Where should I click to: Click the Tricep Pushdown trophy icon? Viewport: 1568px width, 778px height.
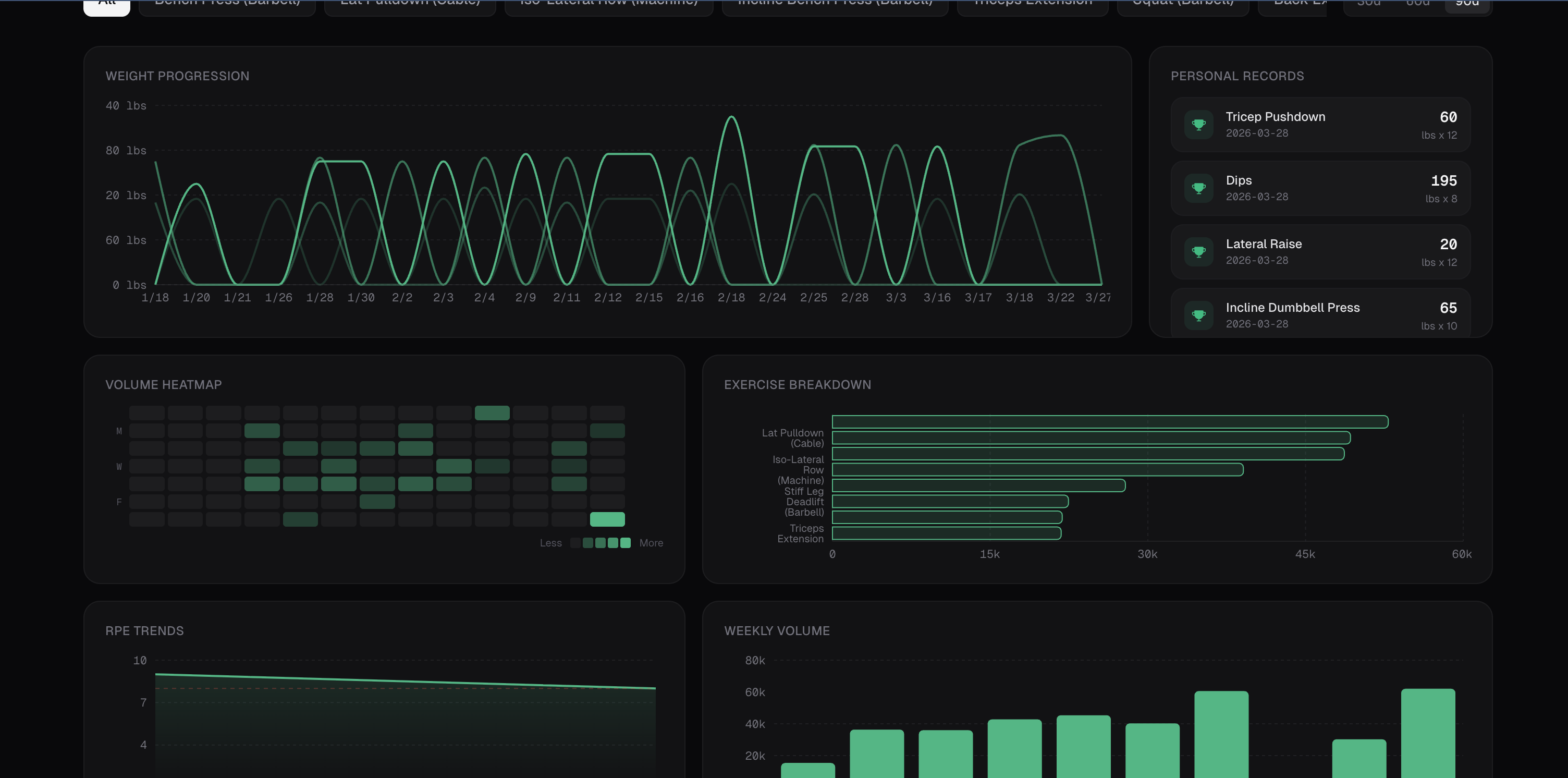(1198, 125)
